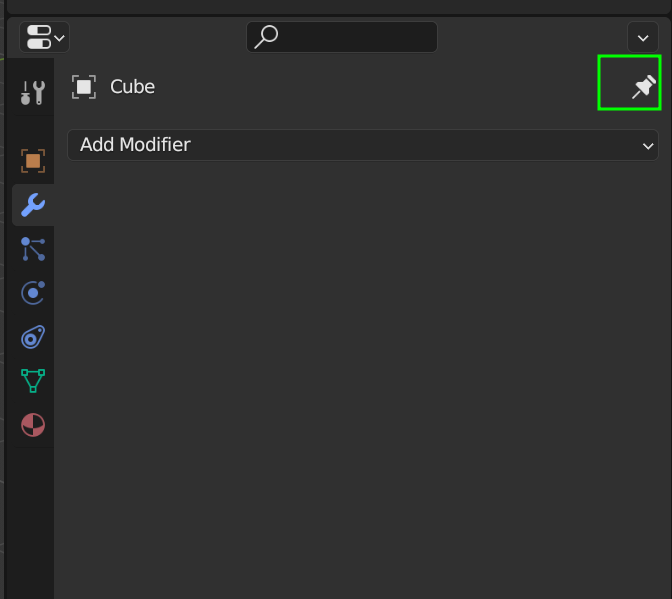
Task: Open the Tool properties tab
Action: [33, 94]
